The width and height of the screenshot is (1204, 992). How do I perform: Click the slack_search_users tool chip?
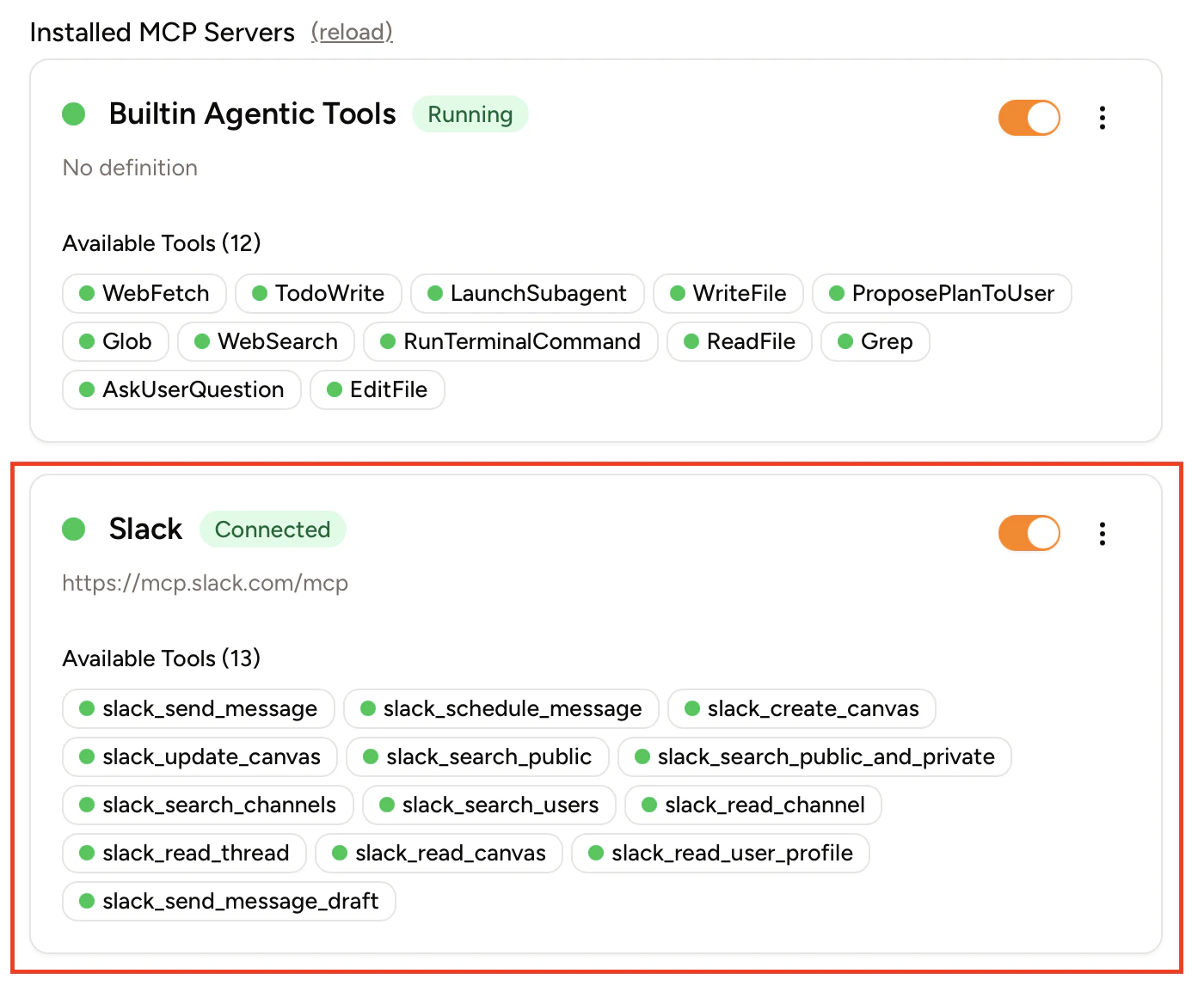tap(489, 805)
